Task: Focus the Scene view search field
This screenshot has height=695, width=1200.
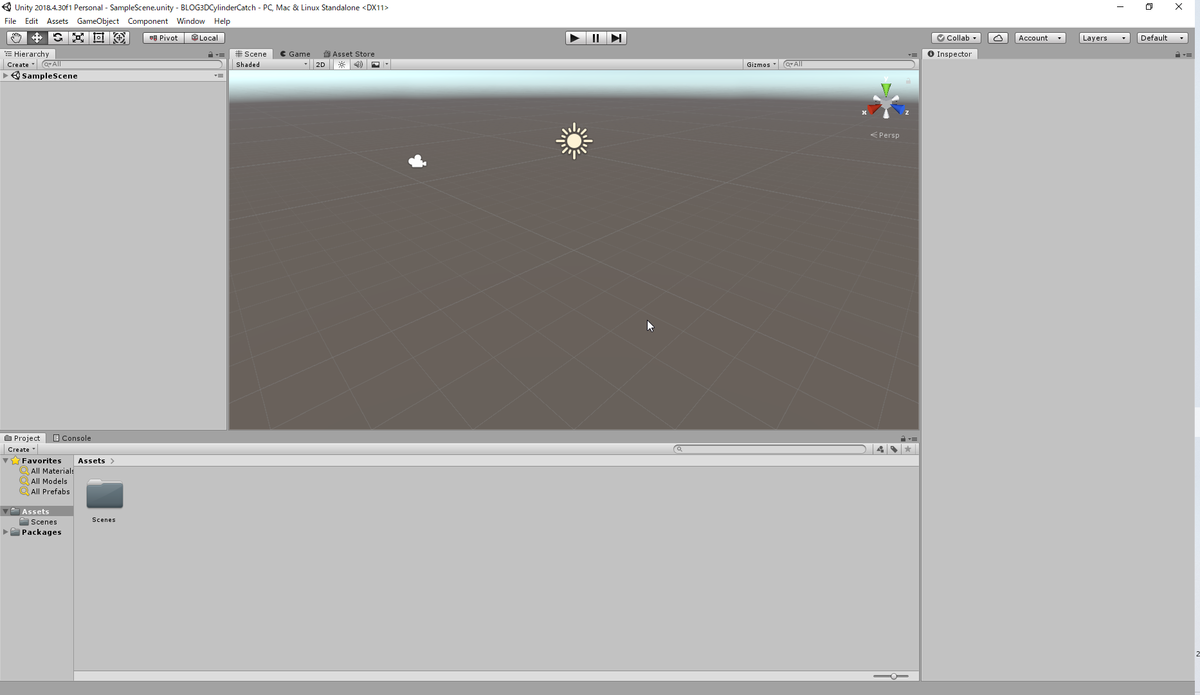Action: pos(849,64)
